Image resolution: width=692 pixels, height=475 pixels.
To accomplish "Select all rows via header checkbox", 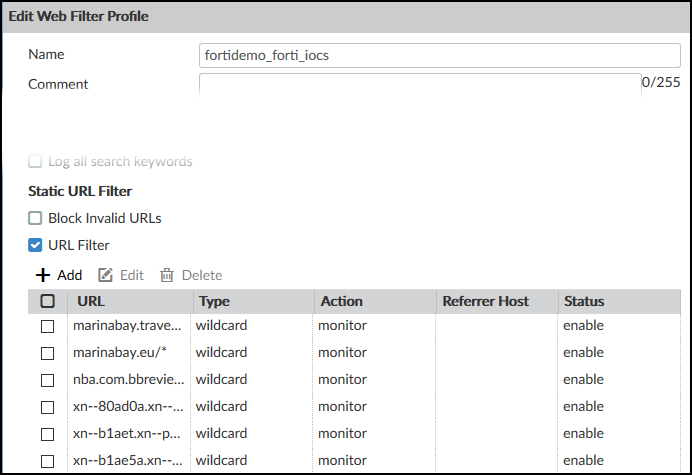I will pyautogui.click(x=48, y=301).
